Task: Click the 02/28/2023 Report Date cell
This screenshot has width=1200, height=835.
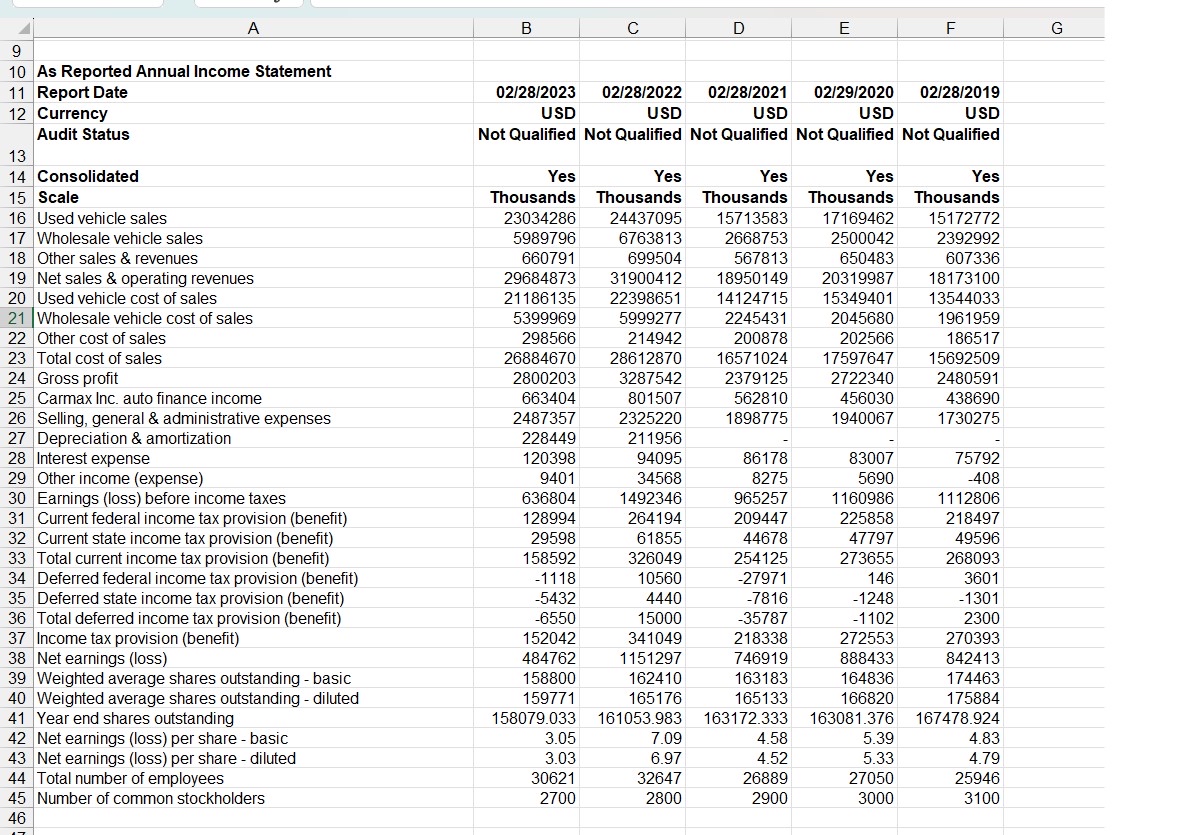Action: point(525,92)
